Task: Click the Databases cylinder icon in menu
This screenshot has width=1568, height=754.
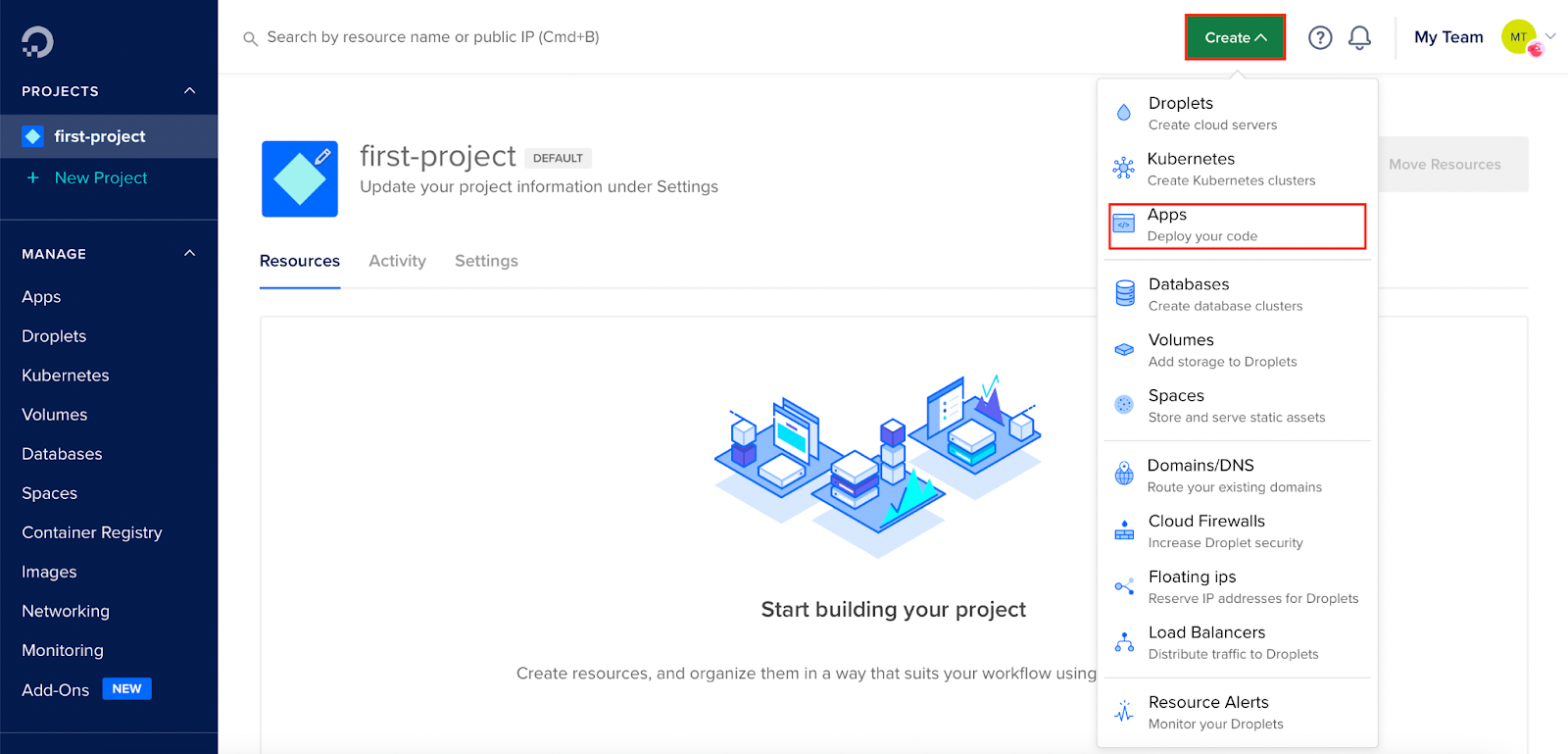Action: 1125,293
